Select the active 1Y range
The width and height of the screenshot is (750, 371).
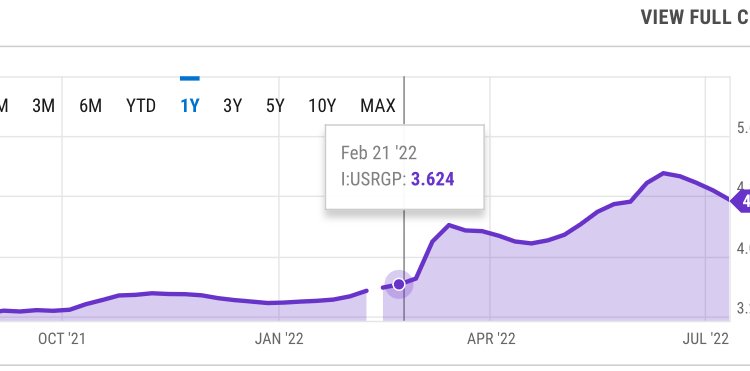pyautogui.click(x=190, y=106)
